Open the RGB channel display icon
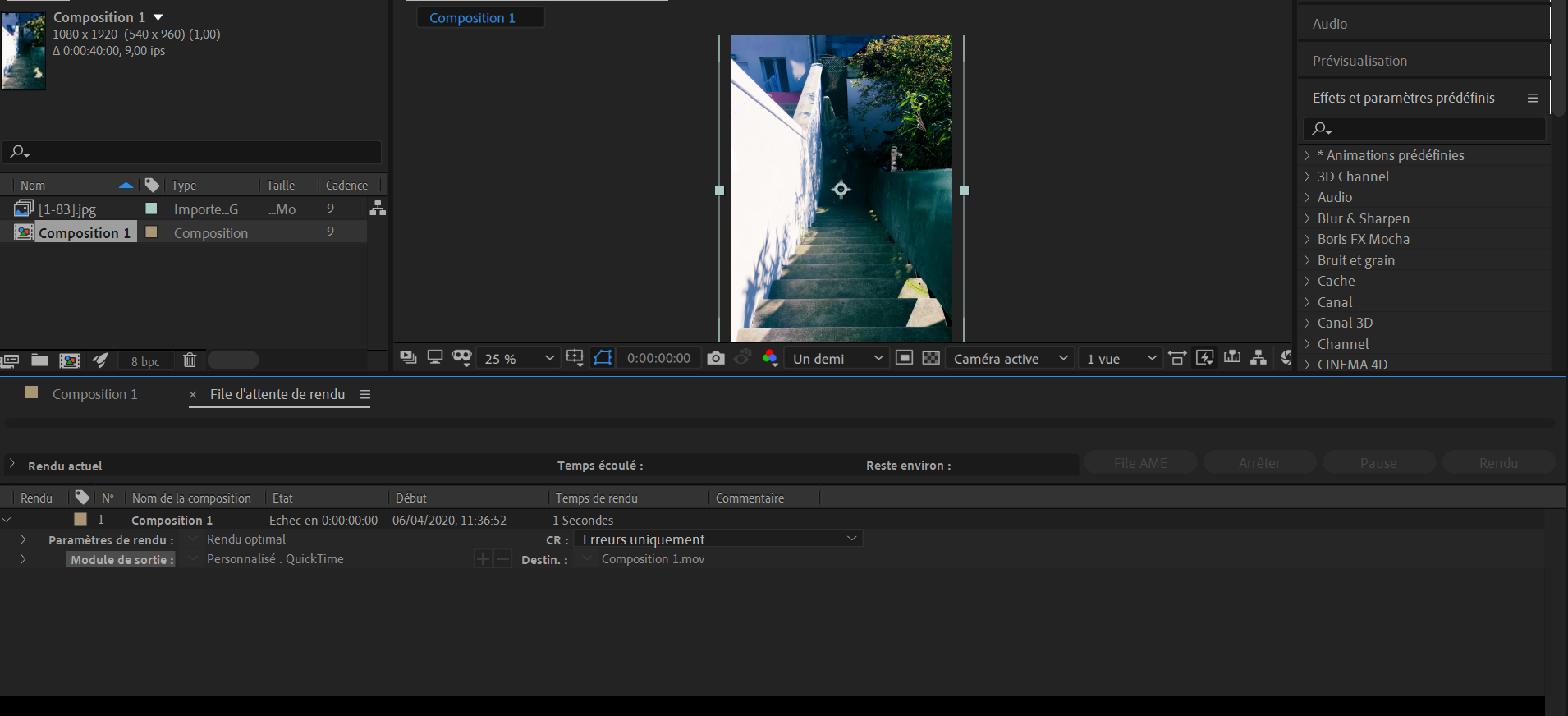Screen dimensions: 1568x716 click(769, 358)
